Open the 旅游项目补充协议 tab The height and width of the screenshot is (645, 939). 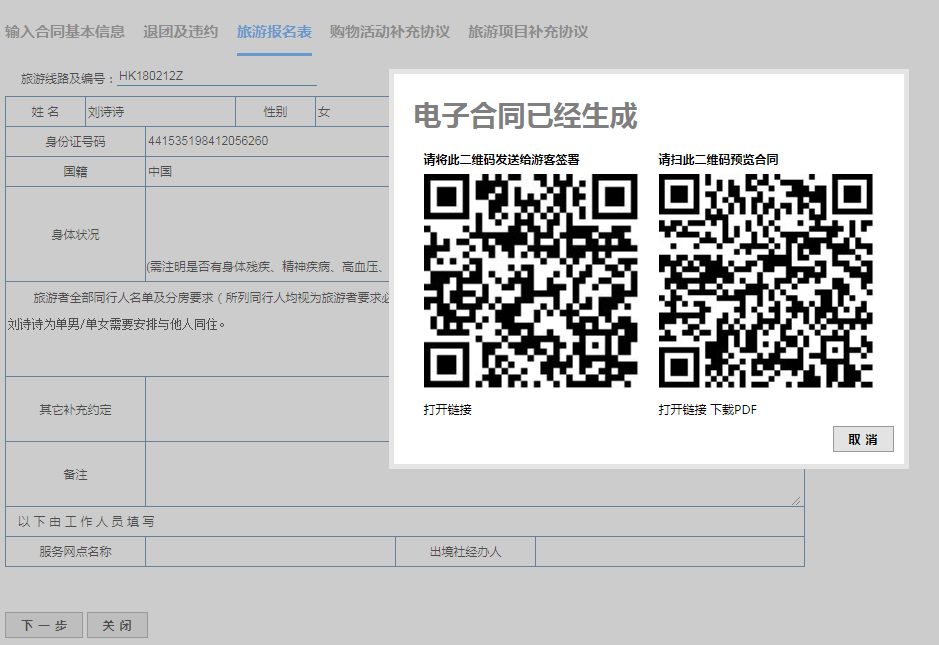(x=528, y=32)
